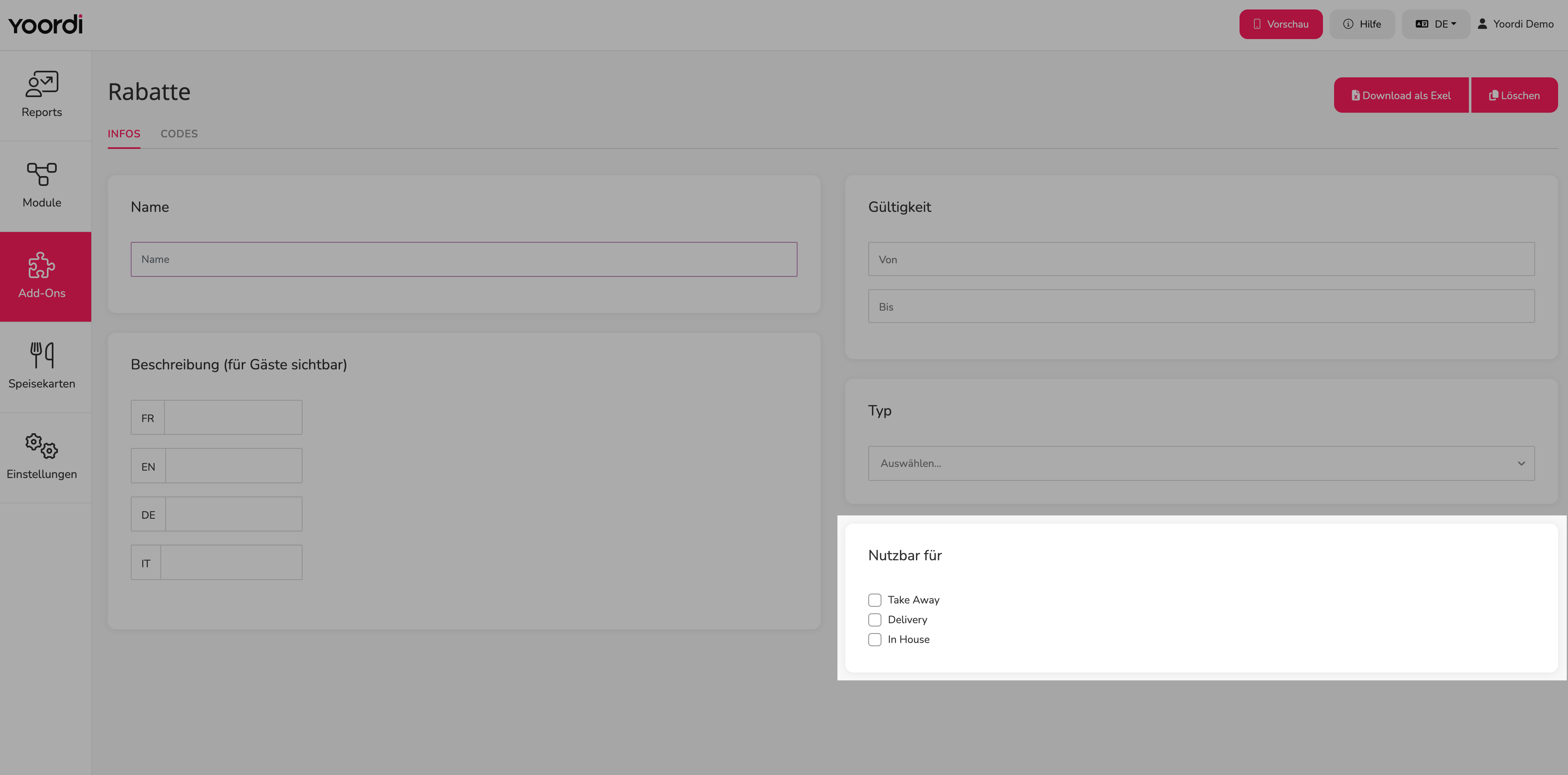Click the Von validity date field
Screen dimensions: 1568x775
coord(1201,260)
